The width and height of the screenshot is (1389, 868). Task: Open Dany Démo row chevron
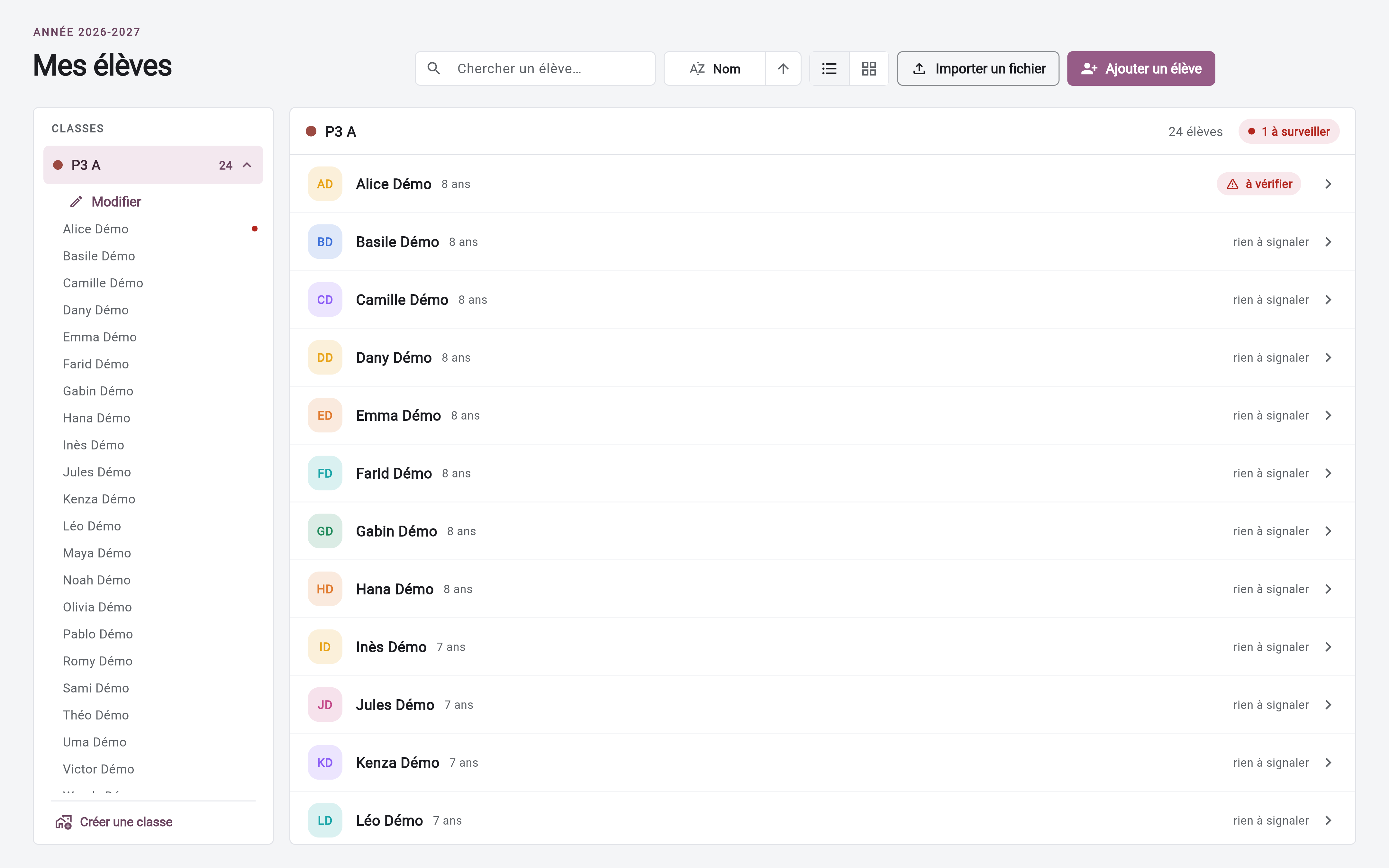[1328, 357]
